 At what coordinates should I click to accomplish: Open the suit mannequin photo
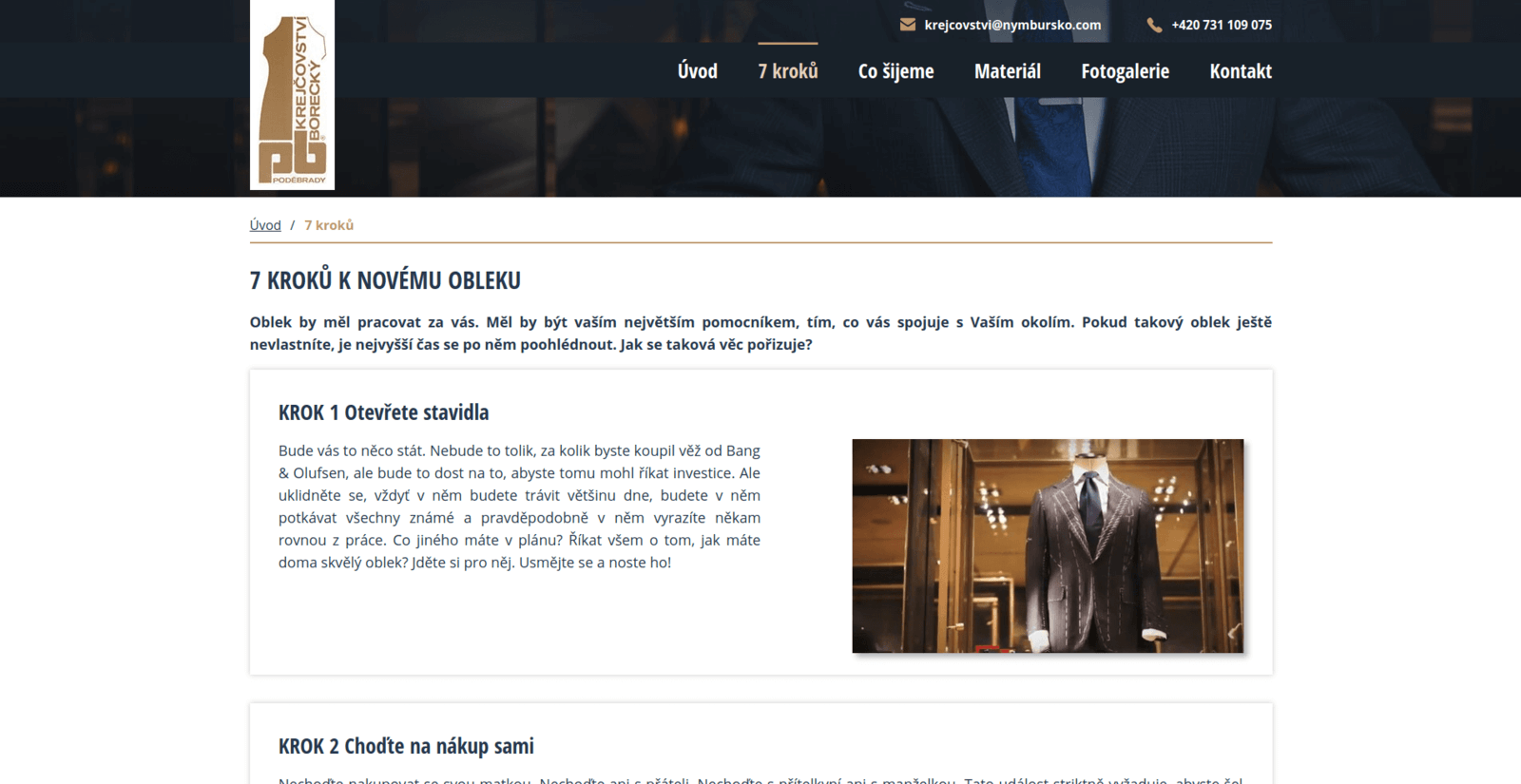[x=1048, y=545]
